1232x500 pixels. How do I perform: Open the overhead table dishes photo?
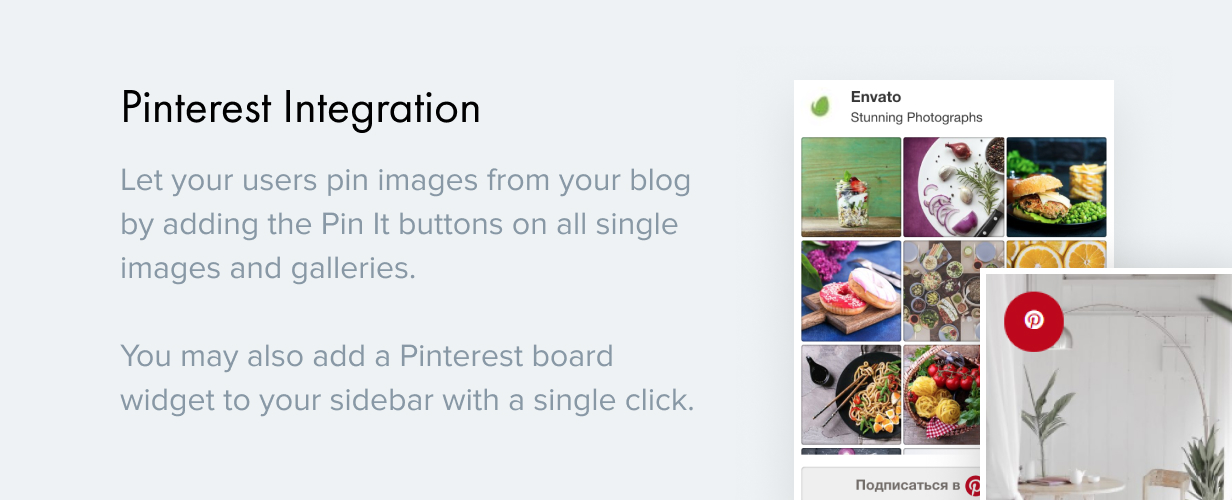point(941,291)
